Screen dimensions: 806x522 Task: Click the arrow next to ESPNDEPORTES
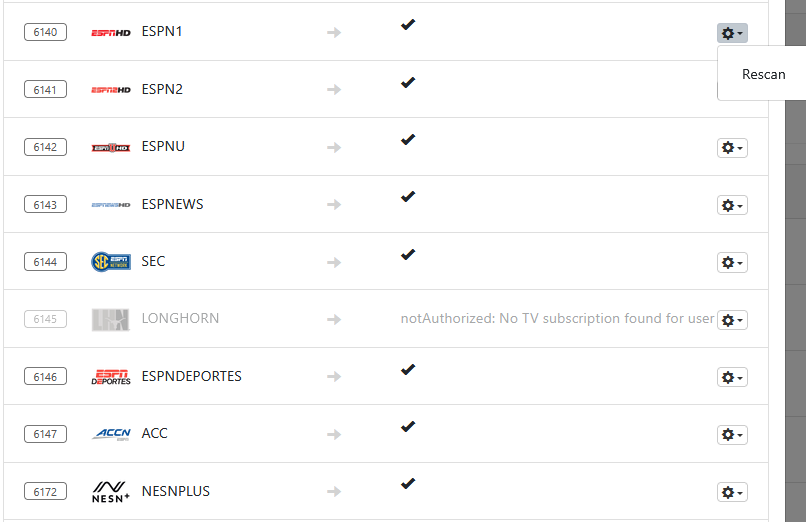pos(334,377)
